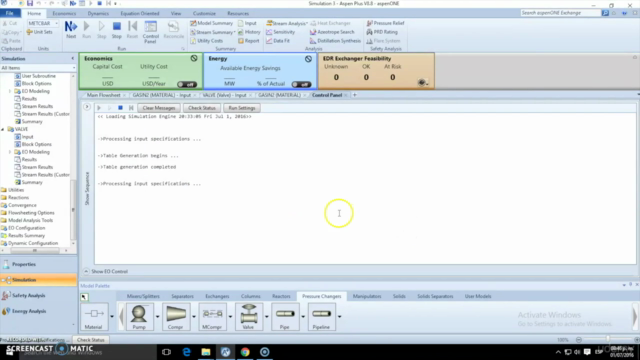Screen dimensions: 640x360
Task: Open Safety Analysis environment
Action: click(38, 296)
